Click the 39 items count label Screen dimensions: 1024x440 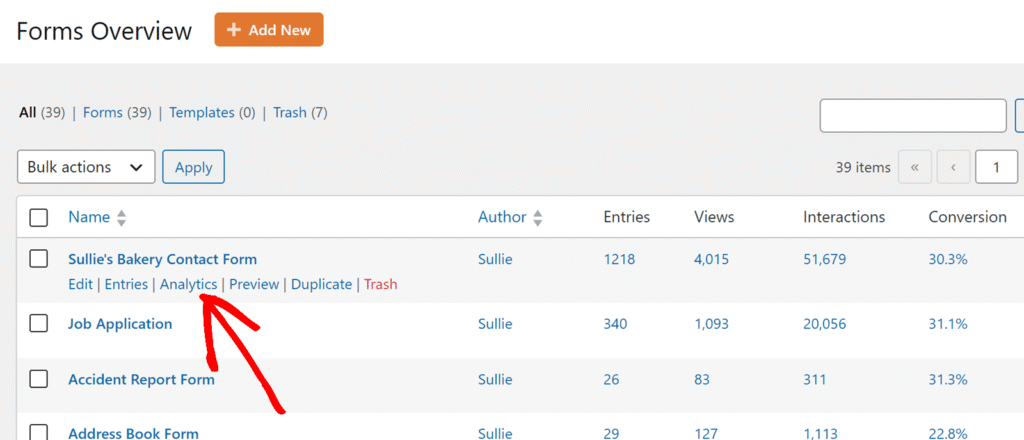[863, 167]
